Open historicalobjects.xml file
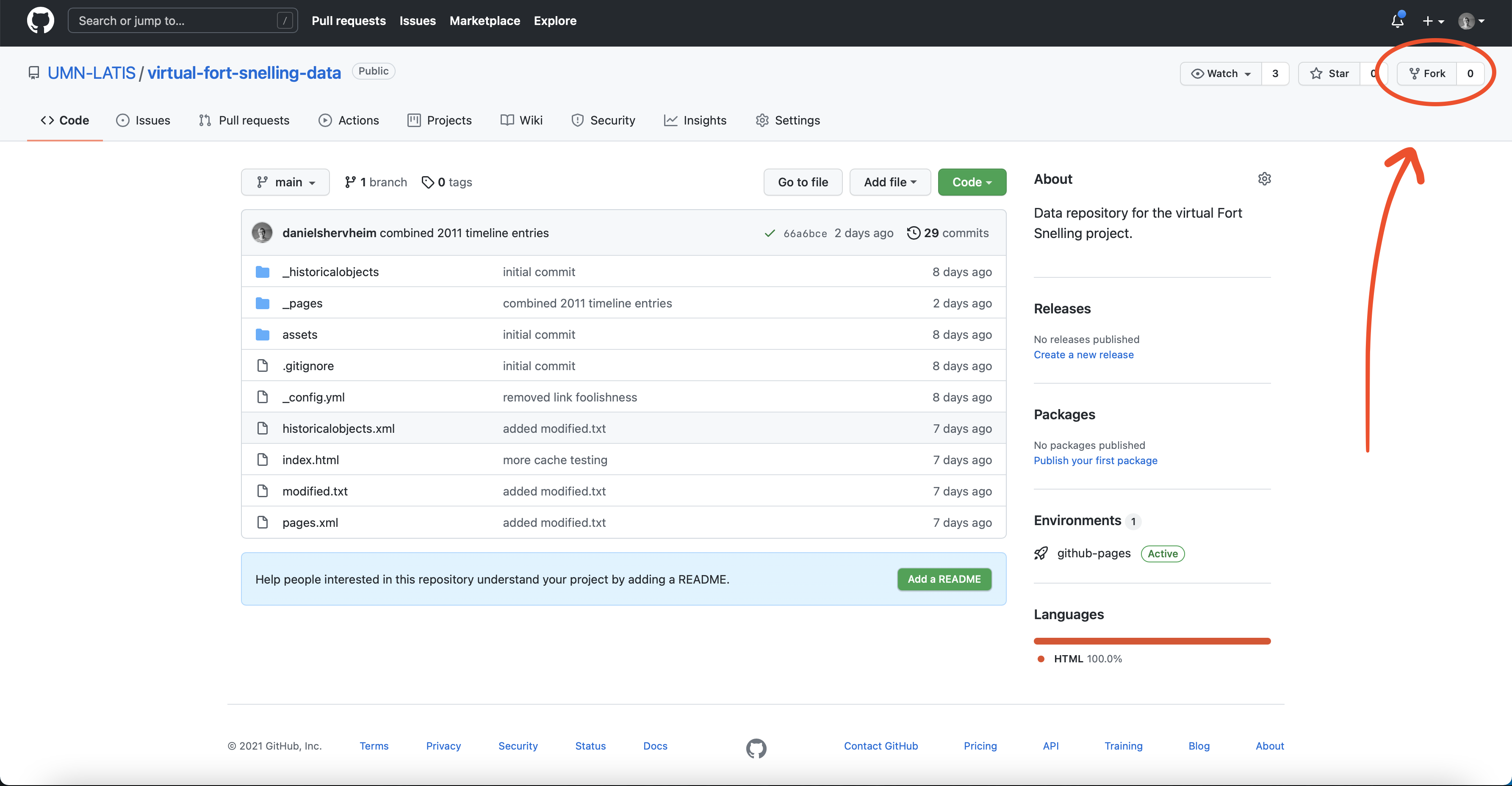 tap(339, 429)
